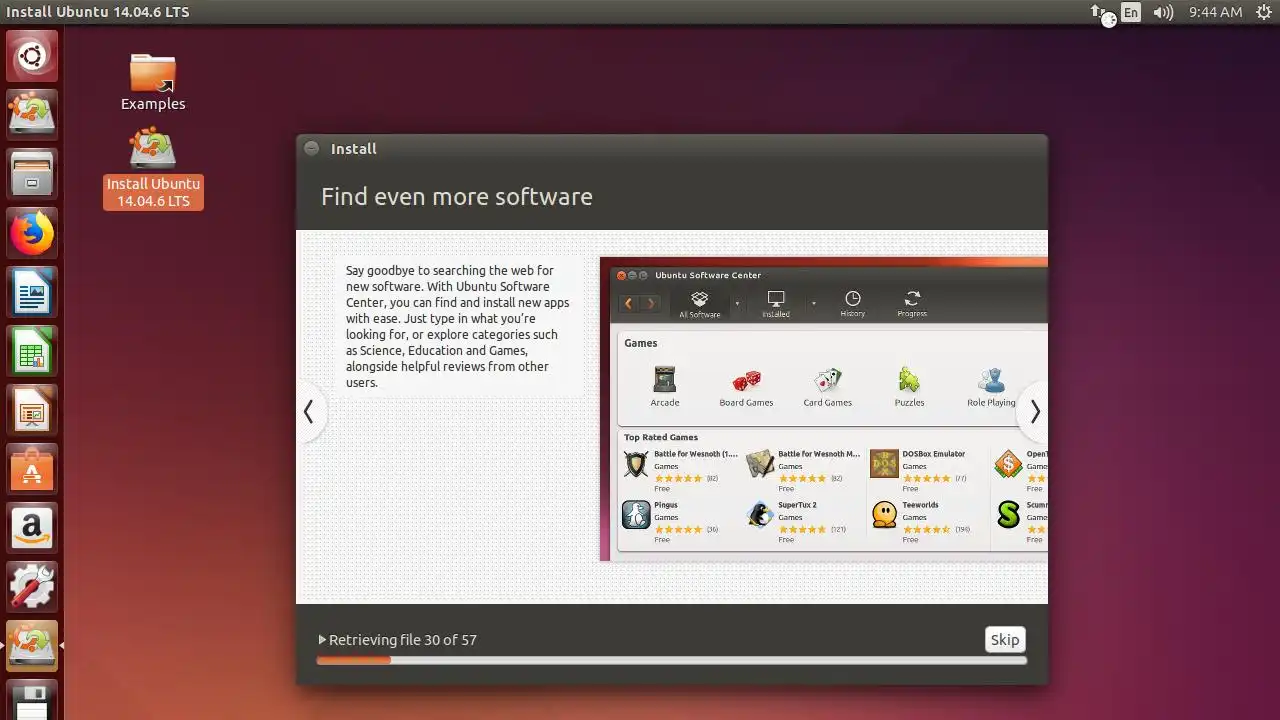Click Installed icon in Software Center image

point(776,304)
